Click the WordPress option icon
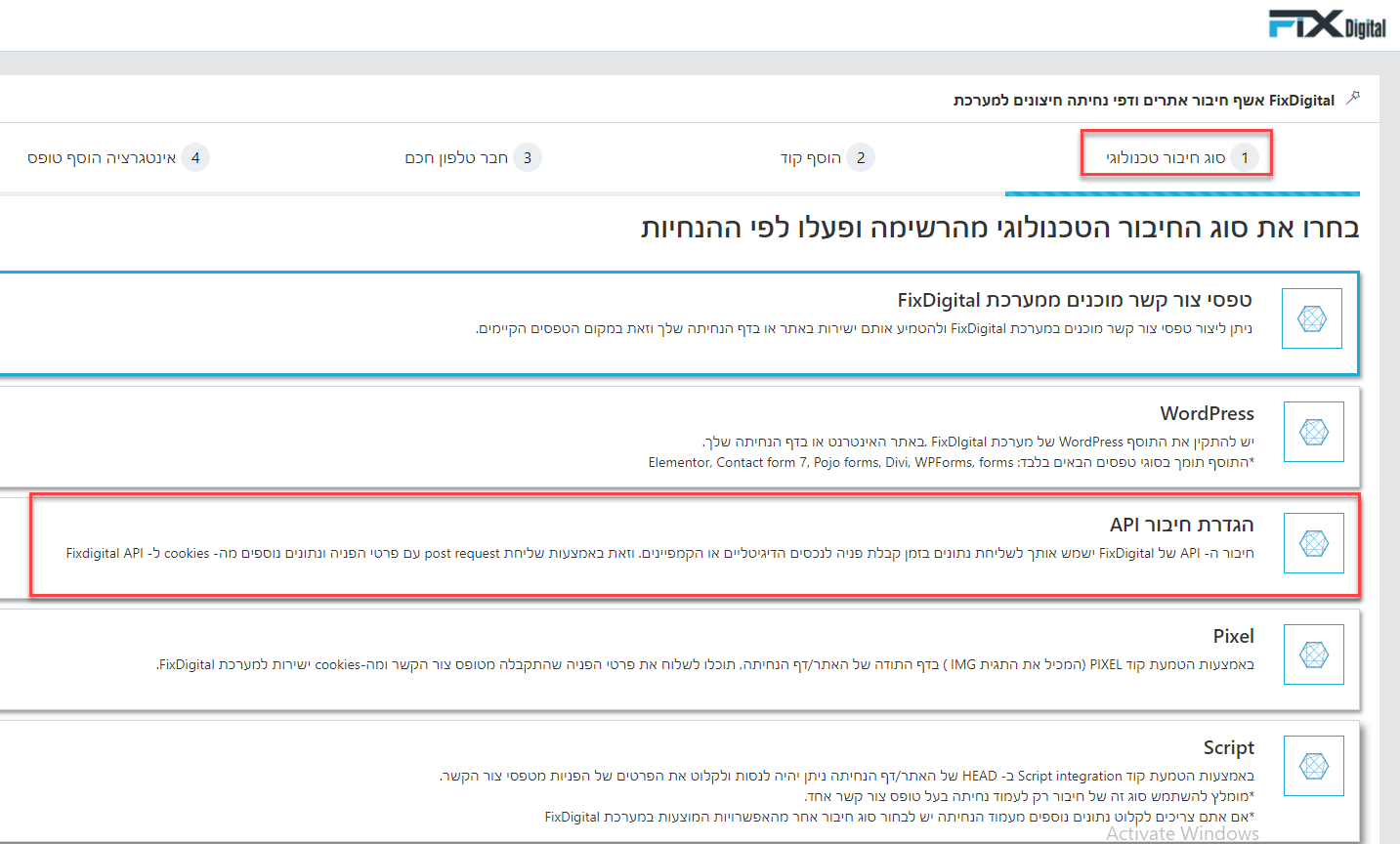The height and width of the screenshot is (844, 1400). click(x=1314, y=432)
